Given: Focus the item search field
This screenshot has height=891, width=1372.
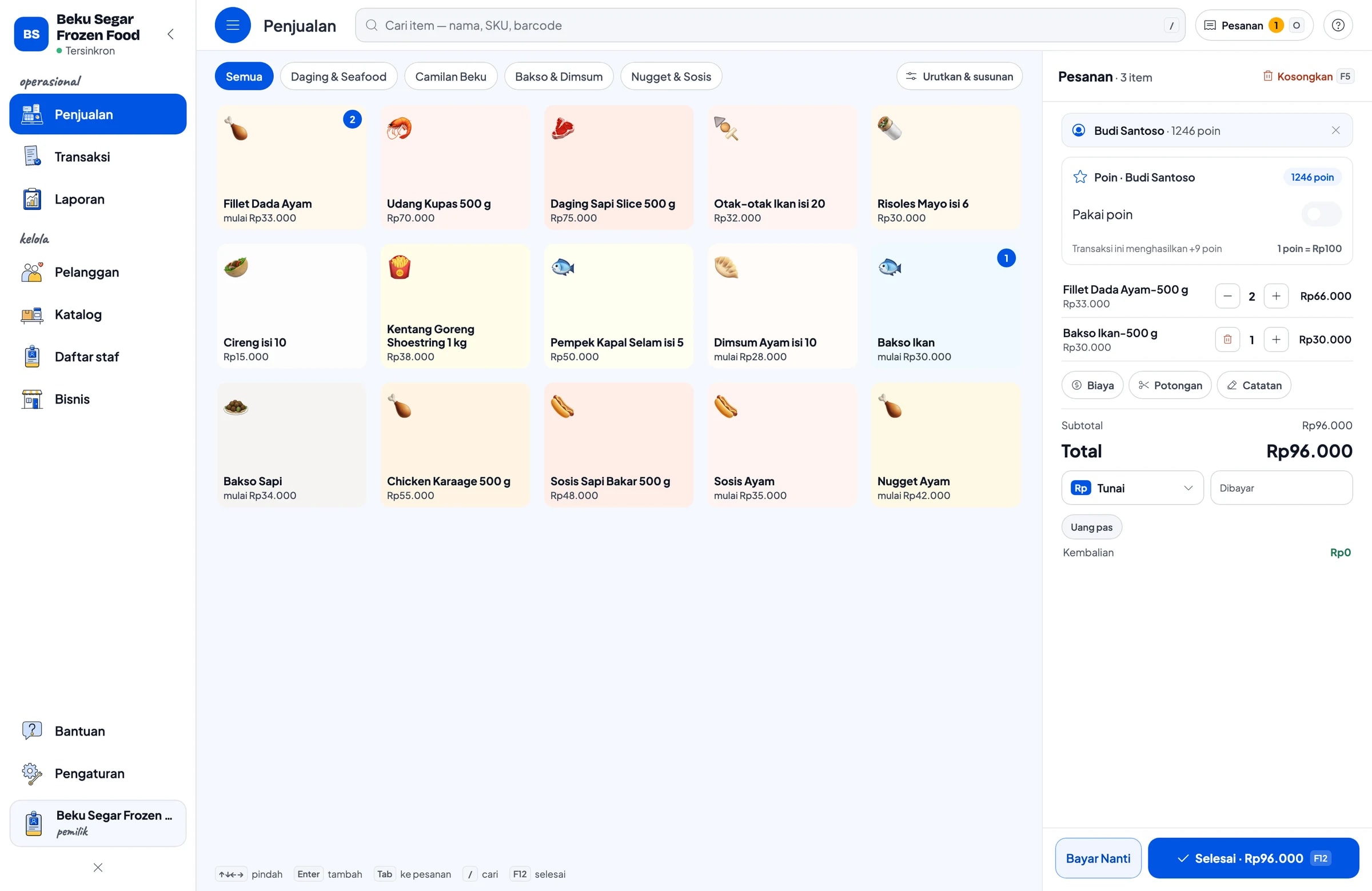Looking at the screenshot, I should coord(769,25).
